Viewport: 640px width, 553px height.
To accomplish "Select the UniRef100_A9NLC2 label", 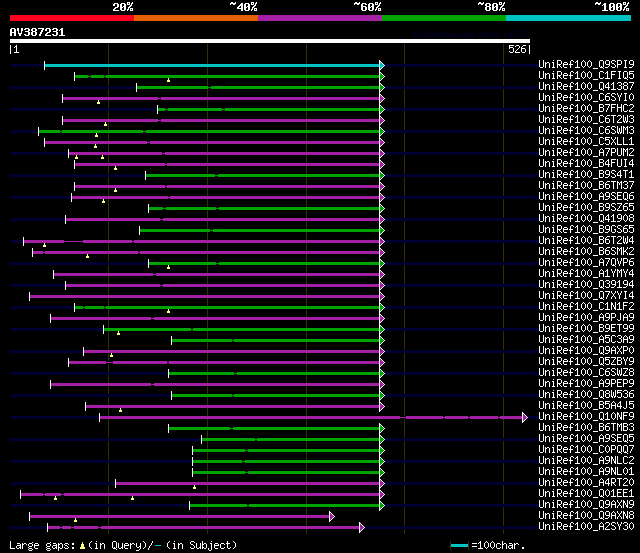I will [586, 461].
